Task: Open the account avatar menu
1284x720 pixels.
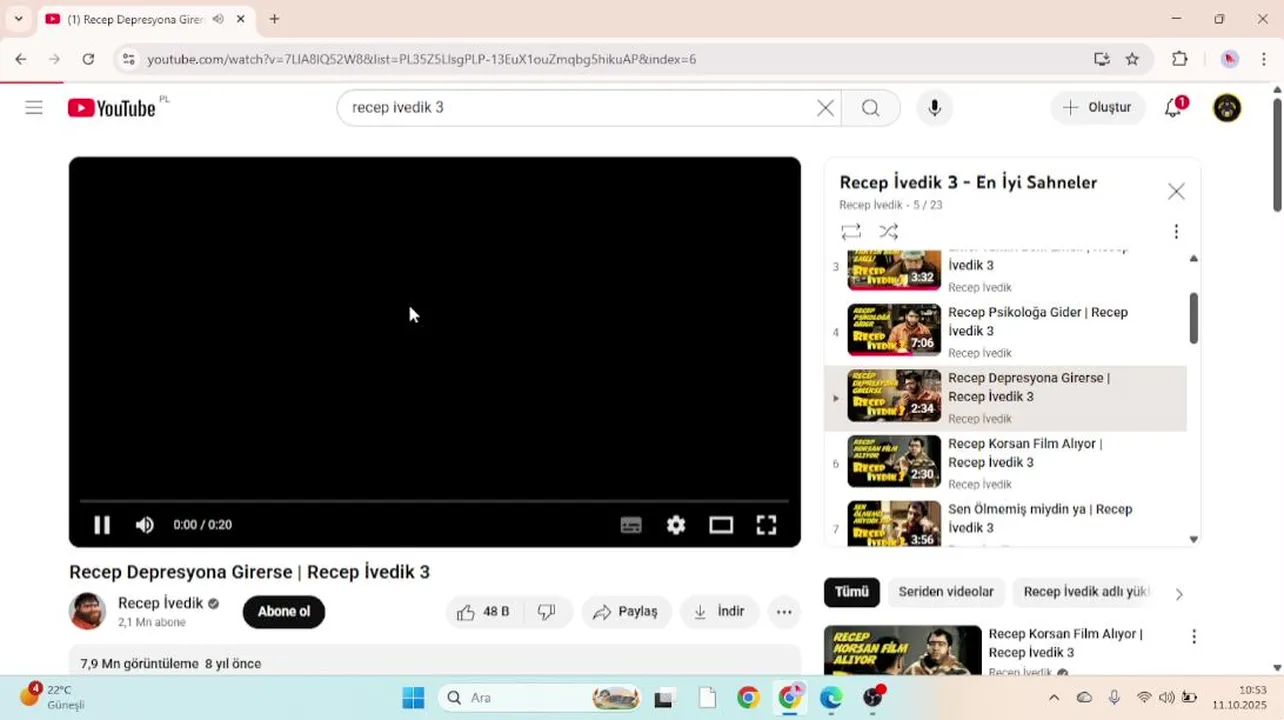Action: tap(1227, 108)
